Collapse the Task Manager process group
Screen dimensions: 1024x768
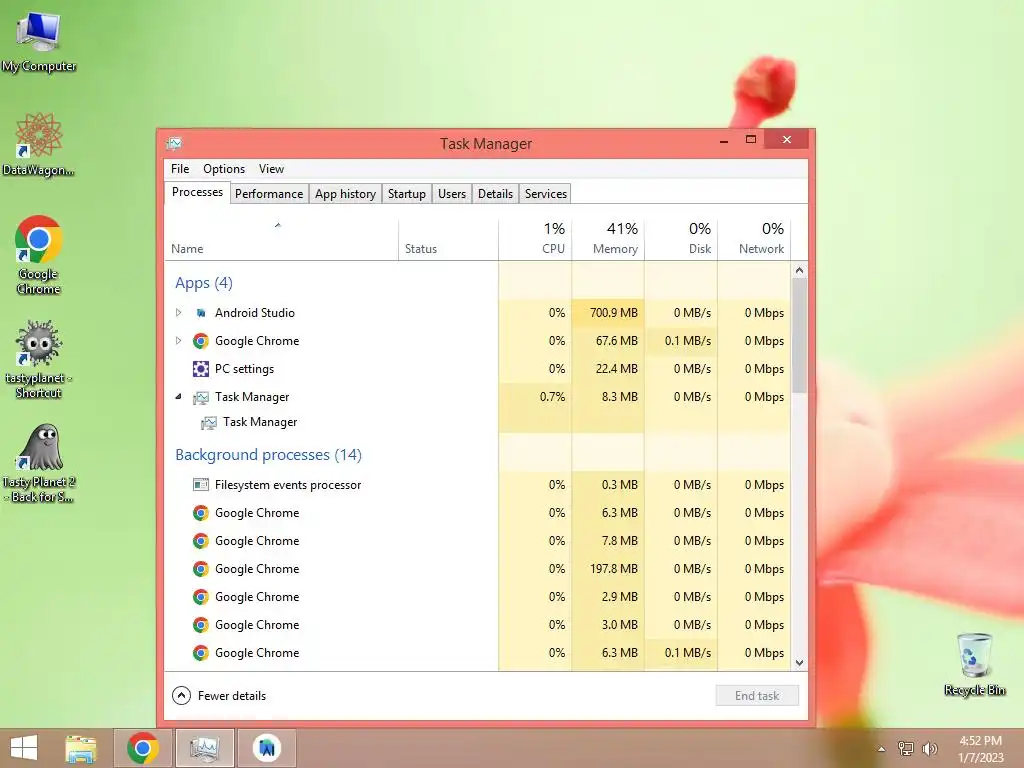click(x=178, y=396)
